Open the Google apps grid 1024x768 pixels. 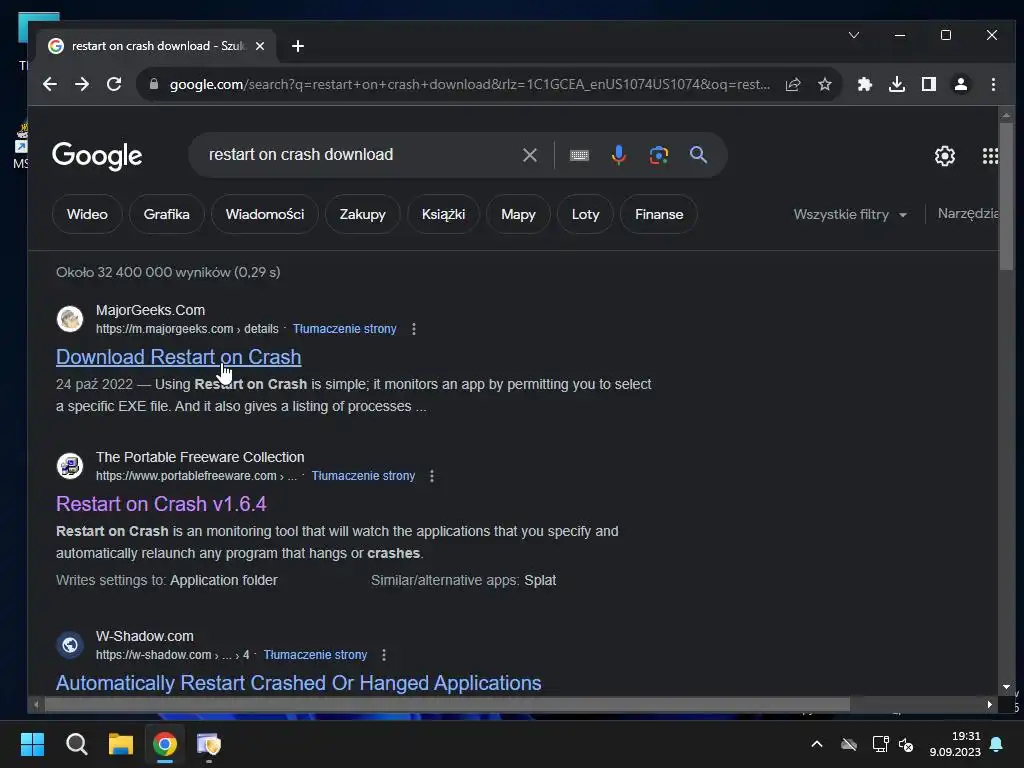[990, 155]
